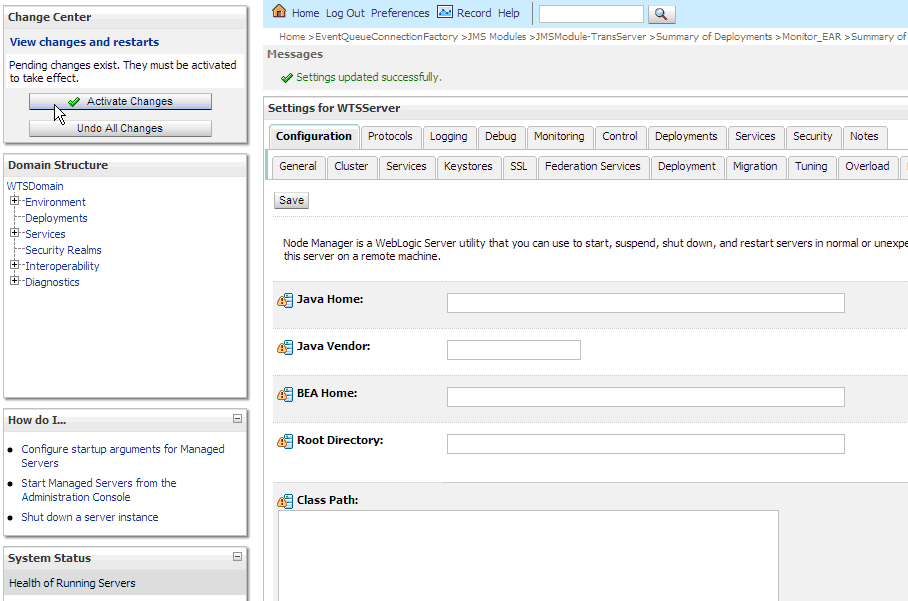Open View changes and restarts link
Image resolution: width=908 pixels, height=601 pixels.
[85, 42]
